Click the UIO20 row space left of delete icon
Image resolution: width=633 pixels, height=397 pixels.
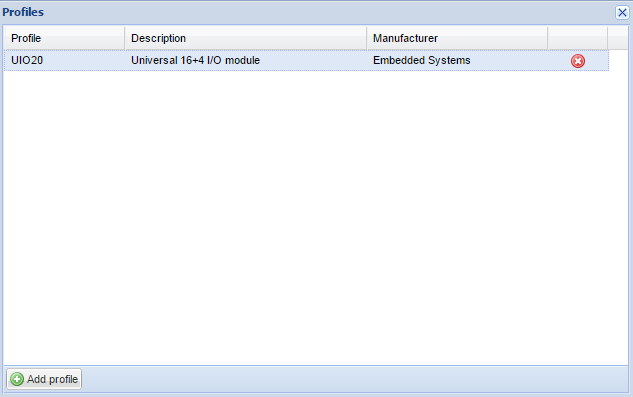[559, 61]
